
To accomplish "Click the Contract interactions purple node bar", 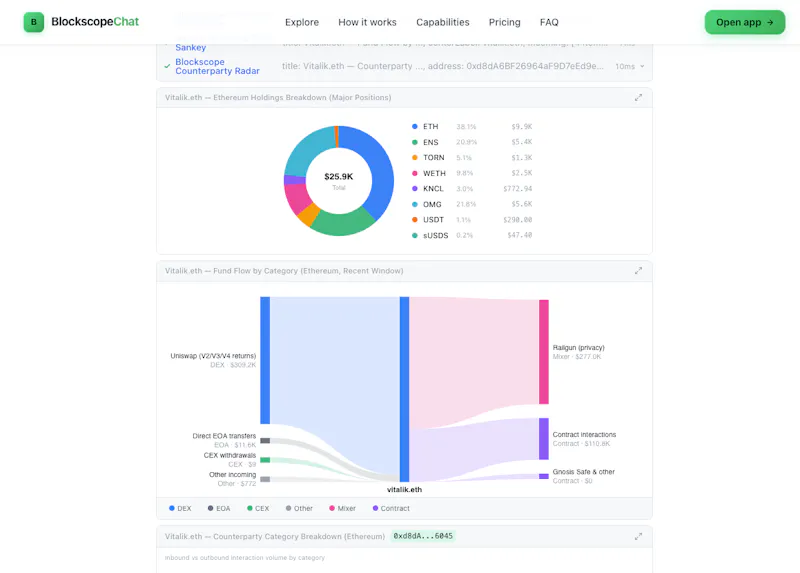I will [544, 439].
